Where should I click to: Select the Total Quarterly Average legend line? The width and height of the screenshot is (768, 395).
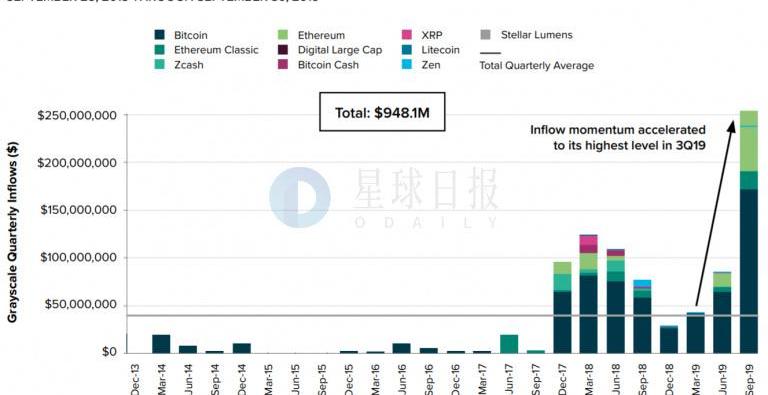490,52
